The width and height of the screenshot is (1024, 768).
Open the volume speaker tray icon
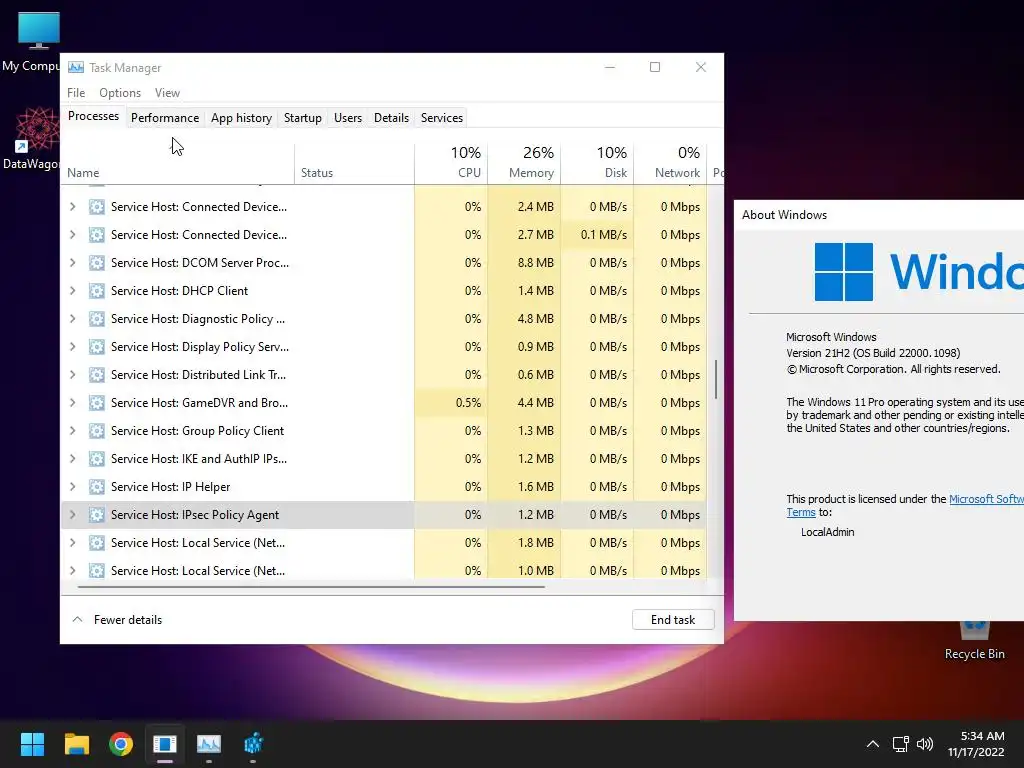pyautogui.click(x=925, y=744)
